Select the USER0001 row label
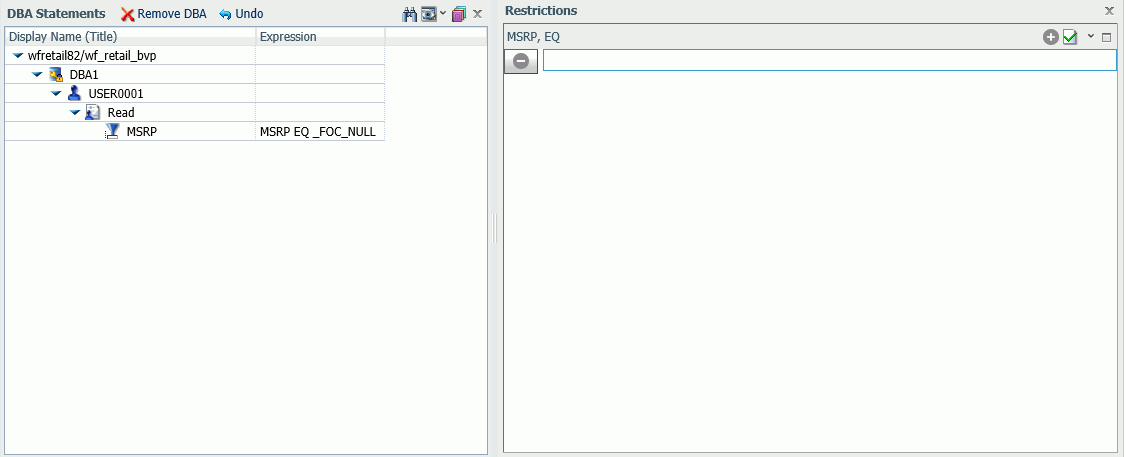Image resolution: width=1126 pixels, height=457 pixels. click(x=116, y=93)
